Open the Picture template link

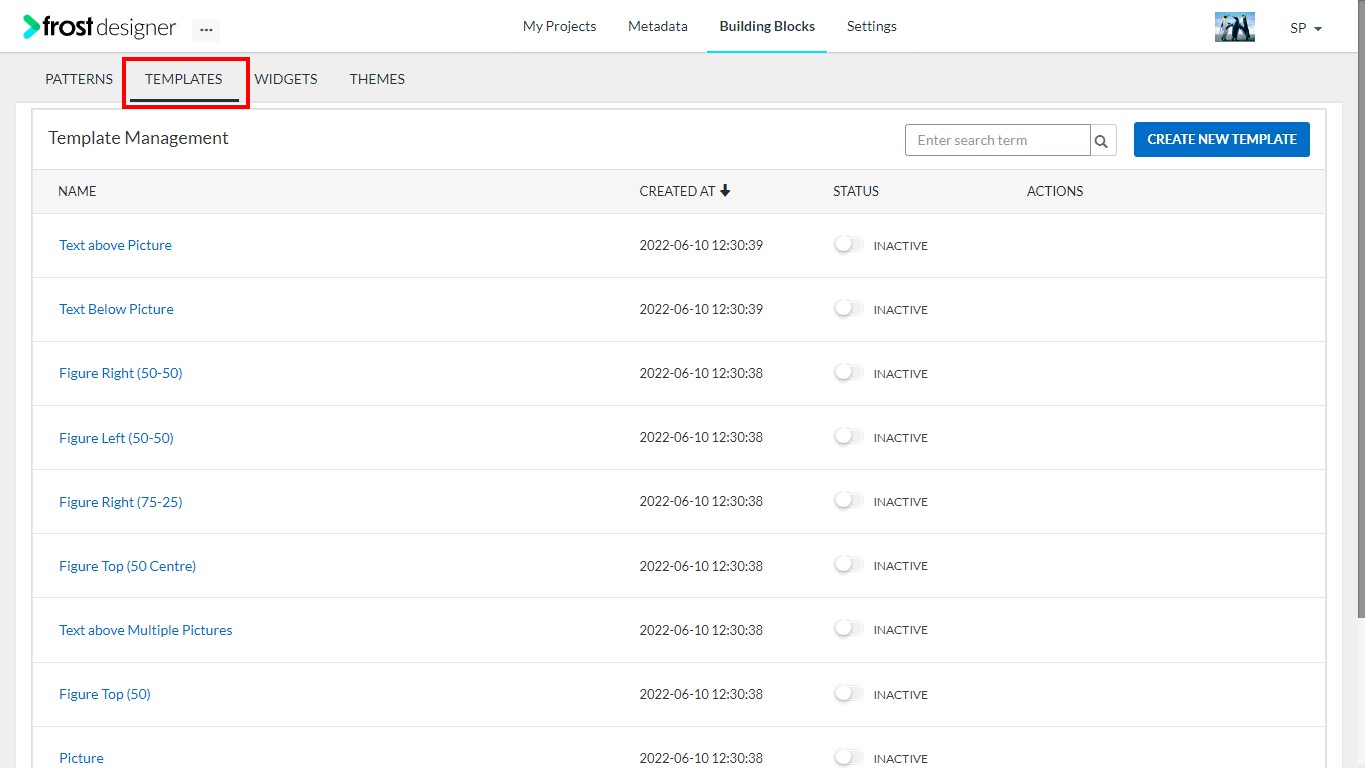coord(81,758)
